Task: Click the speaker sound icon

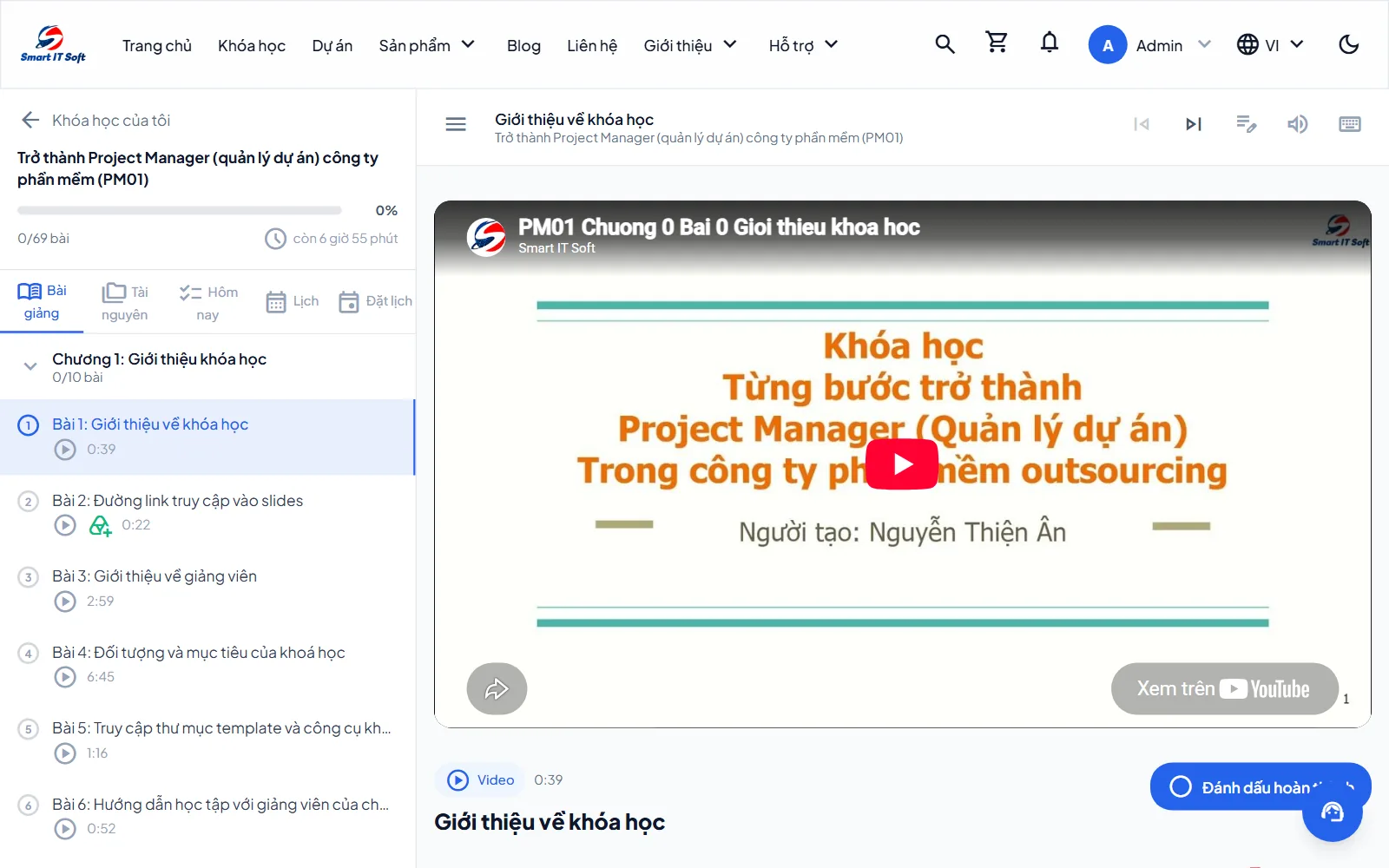Action: pyautogui.click(x=1298, y=124)
